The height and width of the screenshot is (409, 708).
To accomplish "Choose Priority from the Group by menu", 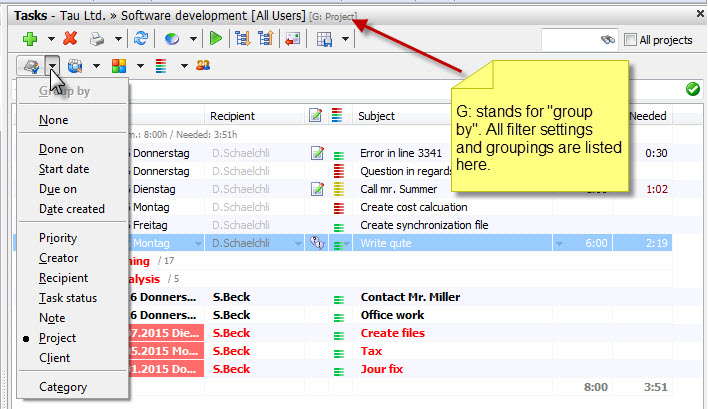I will click(58, 238).
